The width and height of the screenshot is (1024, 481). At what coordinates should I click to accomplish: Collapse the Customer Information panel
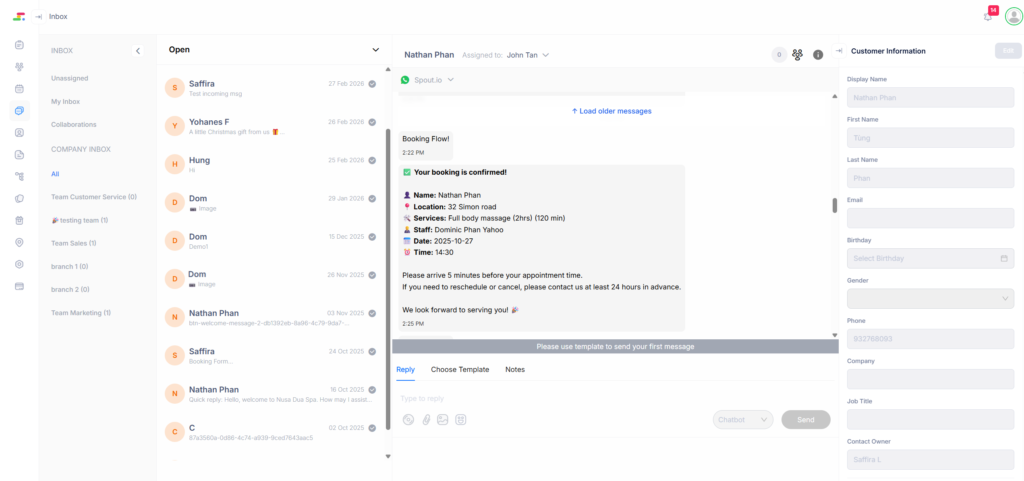pyautogui.click(x=839, y=51)
